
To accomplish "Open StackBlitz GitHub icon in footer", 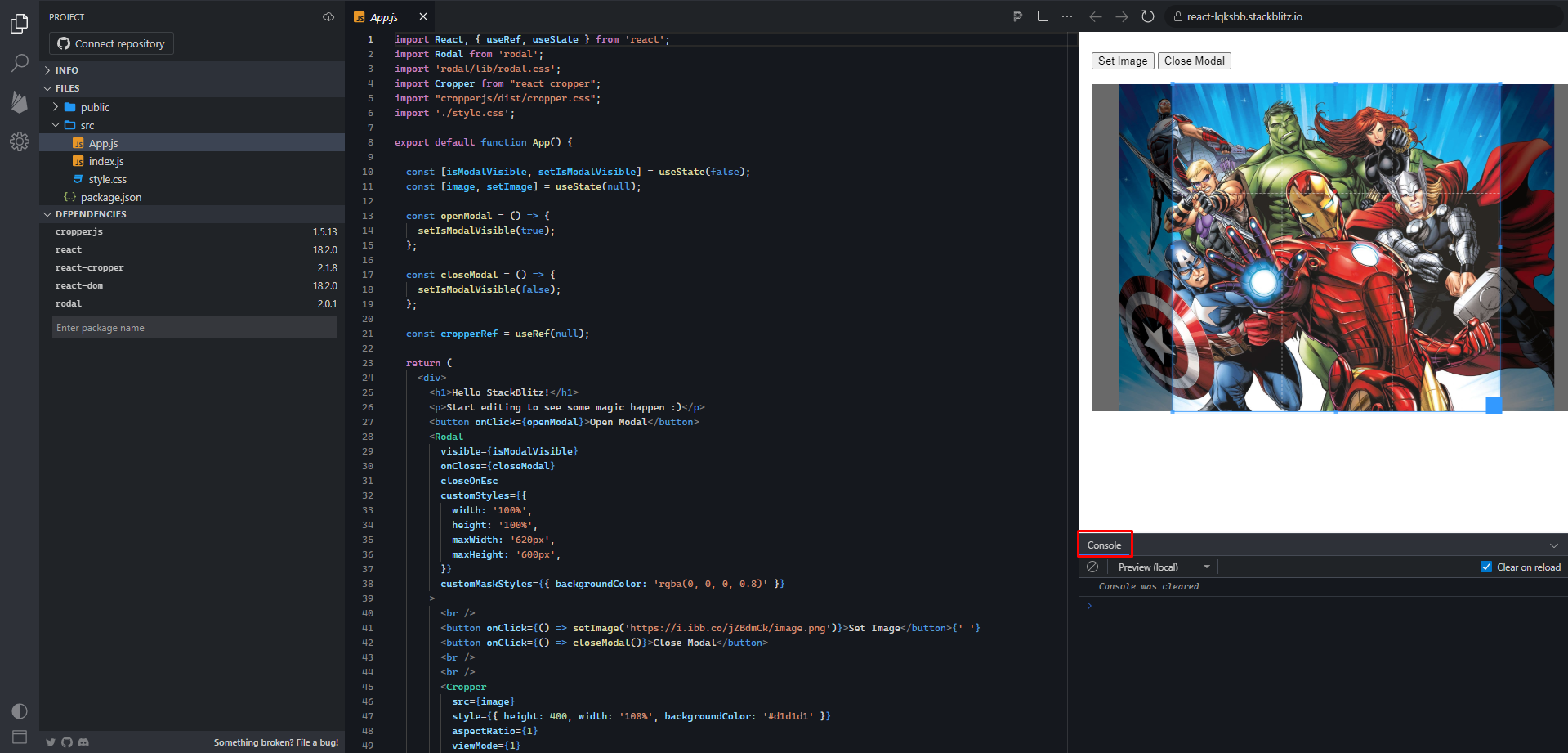I will click(x=67, y=742).
